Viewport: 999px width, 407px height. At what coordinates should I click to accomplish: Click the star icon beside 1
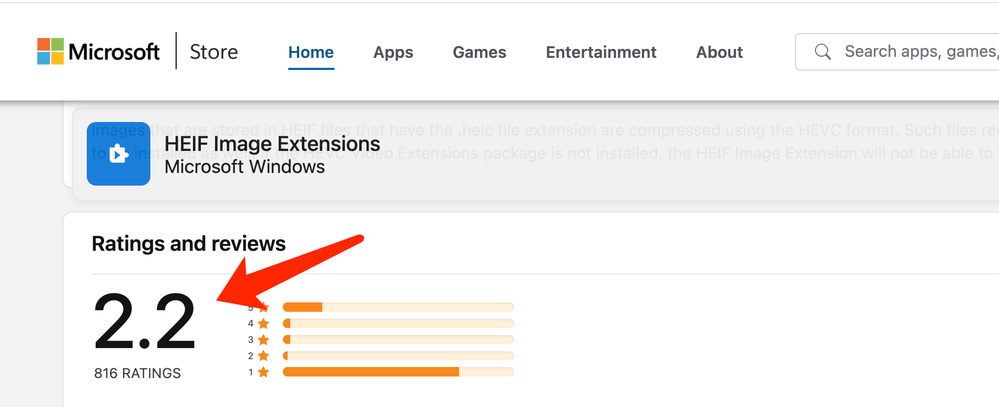coord(264,372)
